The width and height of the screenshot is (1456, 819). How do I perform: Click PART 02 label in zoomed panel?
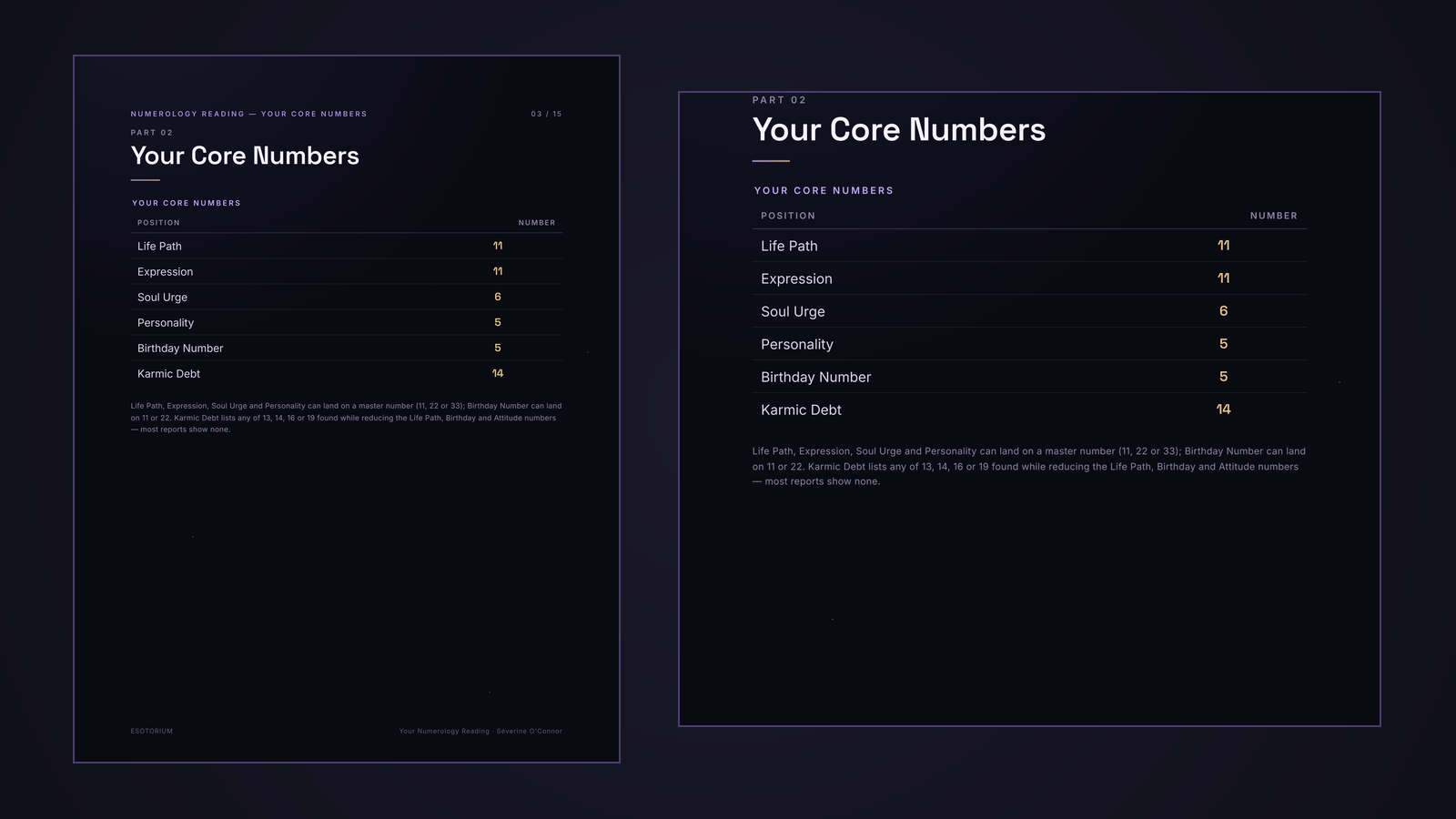click(779, 100)
